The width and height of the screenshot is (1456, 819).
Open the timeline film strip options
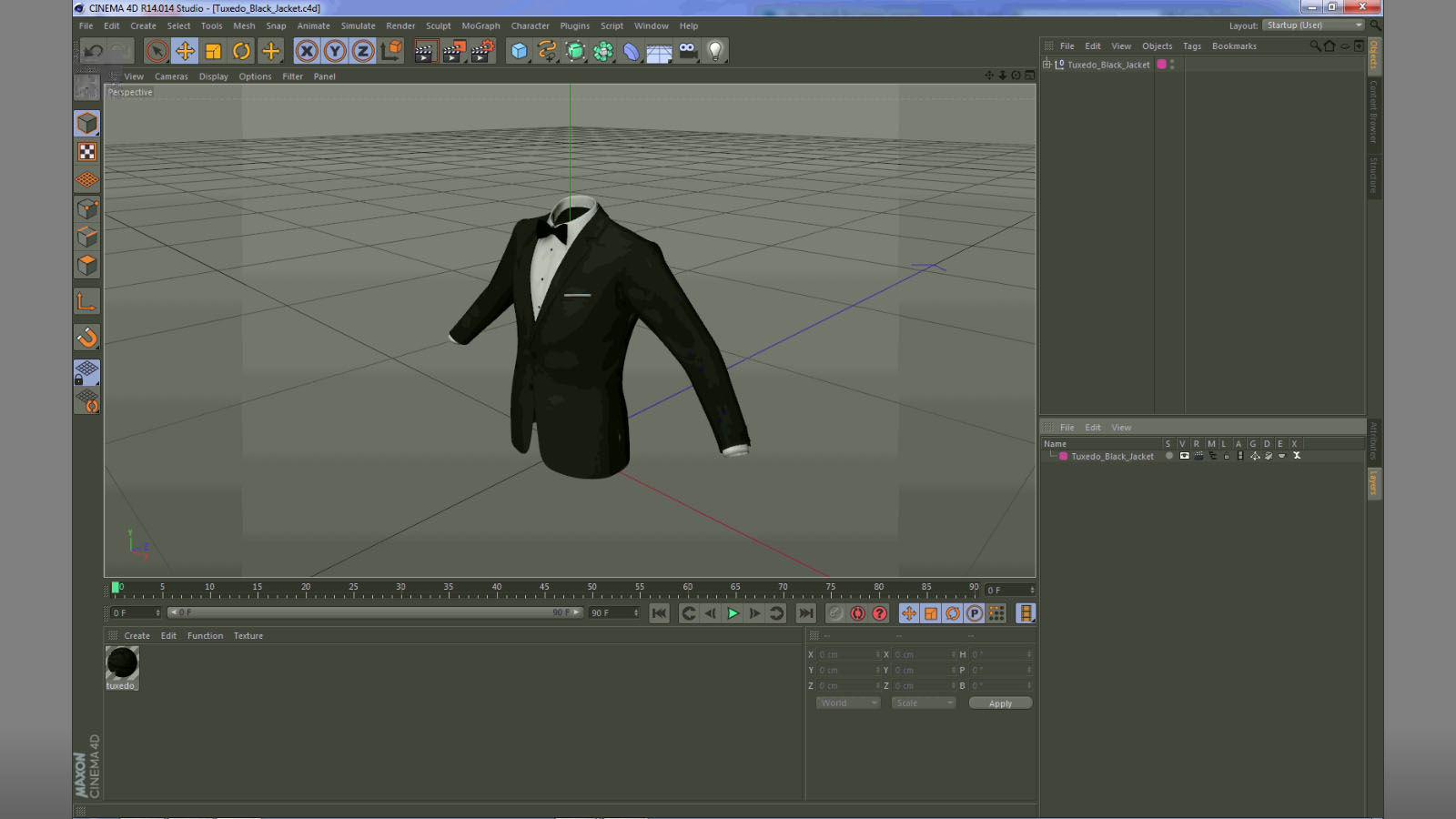(1026, 613)
